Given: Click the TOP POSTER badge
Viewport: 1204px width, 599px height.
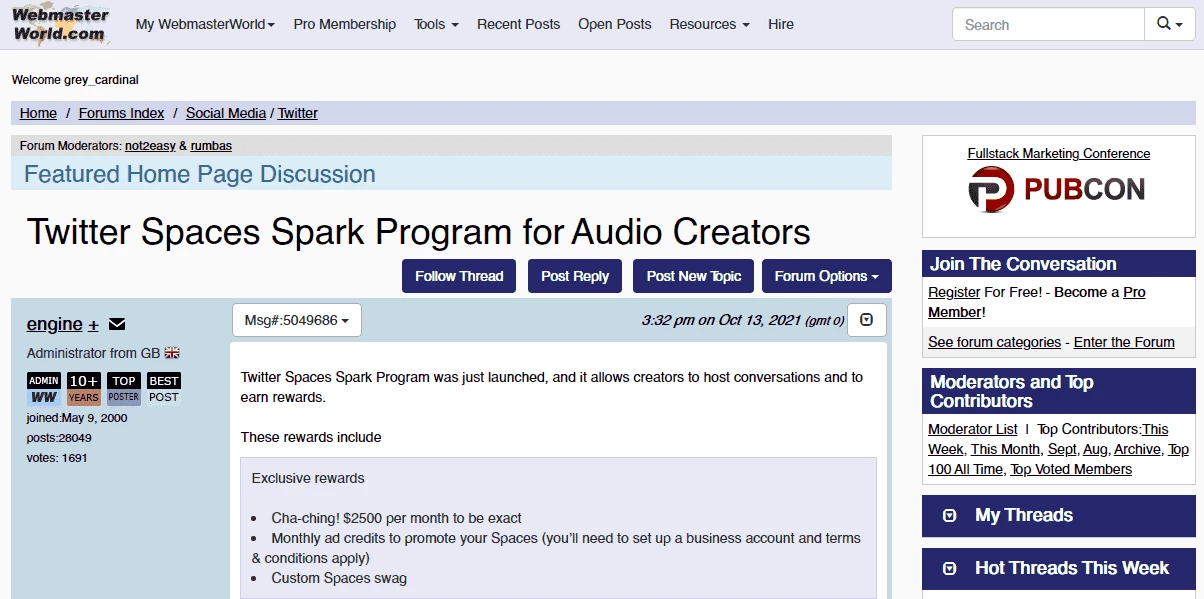Looking at the screenshot, I should pyautogui.click(x=124, y=389).
